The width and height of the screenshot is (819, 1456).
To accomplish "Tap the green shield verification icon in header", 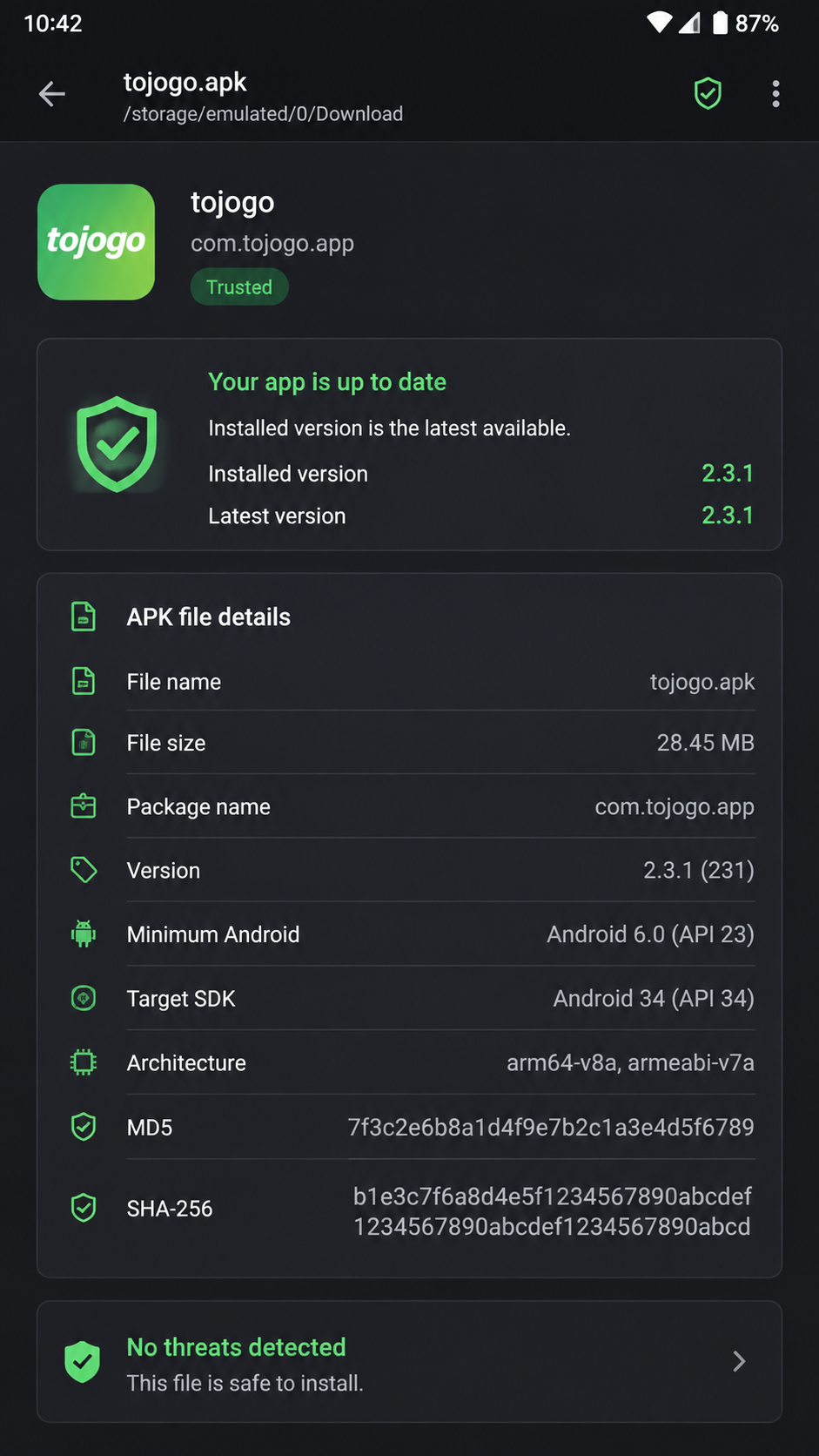I will click(708, 93).
